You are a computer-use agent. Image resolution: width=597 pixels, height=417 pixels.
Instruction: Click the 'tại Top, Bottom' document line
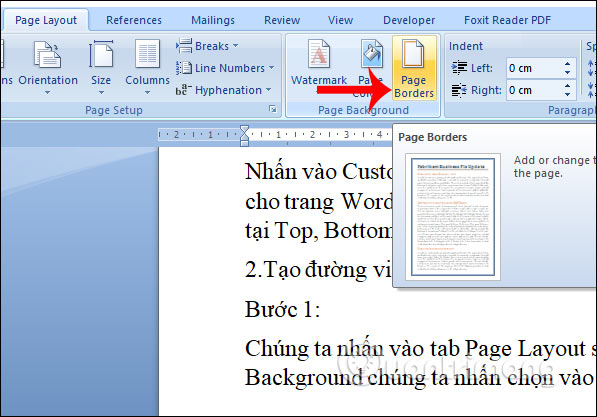[319, 230]
